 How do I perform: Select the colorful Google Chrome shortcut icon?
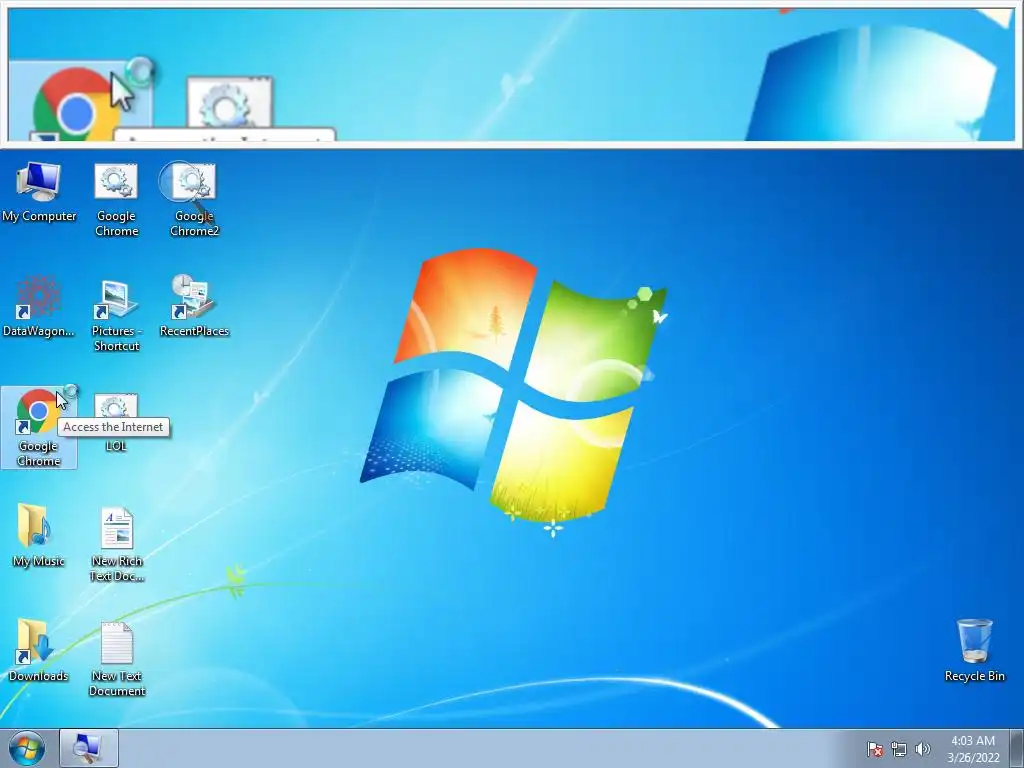tap(39, 428)
